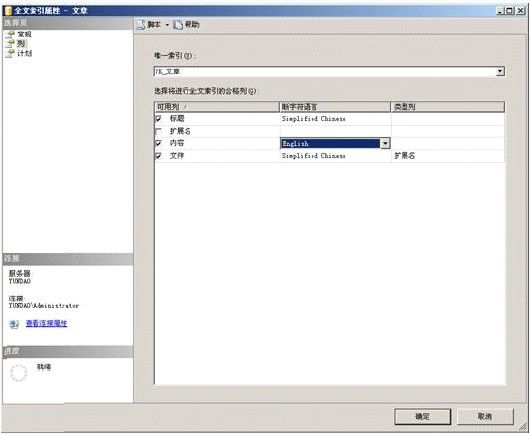
Task: Close the 全文索引属性 dialog window
Action: (520, 11)
